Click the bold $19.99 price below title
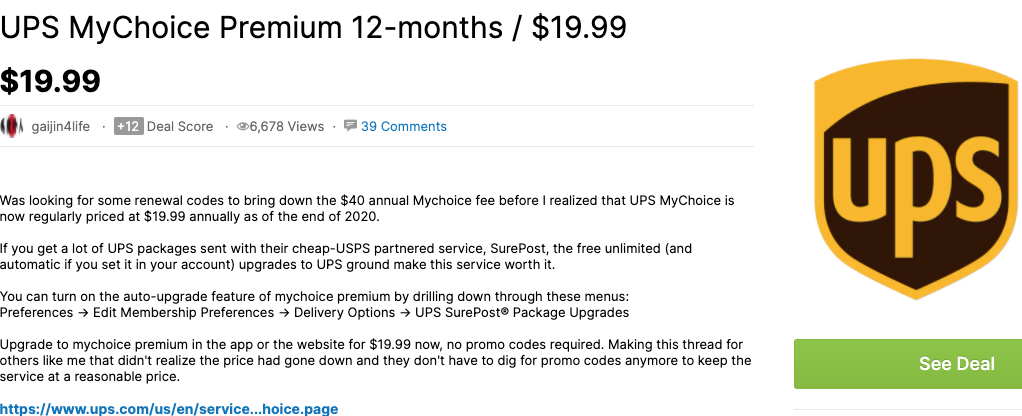1022x416 pixels. (x=51, y=80)
